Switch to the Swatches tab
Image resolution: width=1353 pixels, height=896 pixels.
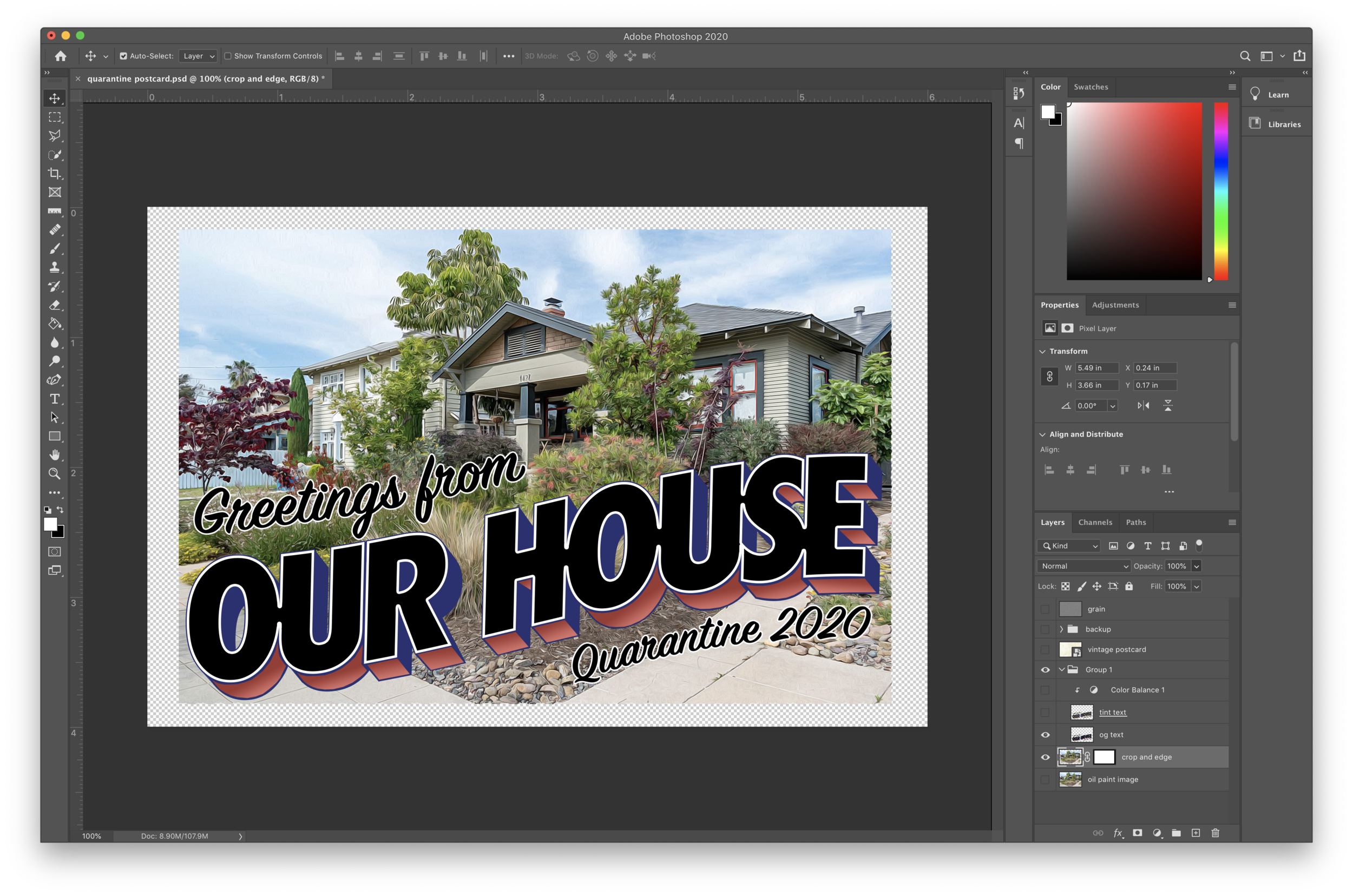pyautogui.click(x=1091, y=87)
